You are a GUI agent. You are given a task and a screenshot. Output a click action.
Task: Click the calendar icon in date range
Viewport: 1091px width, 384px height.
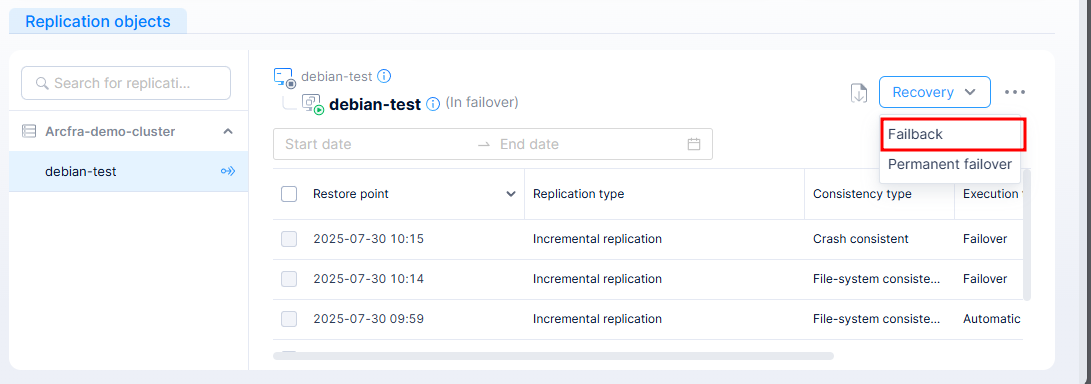(694, 145)
